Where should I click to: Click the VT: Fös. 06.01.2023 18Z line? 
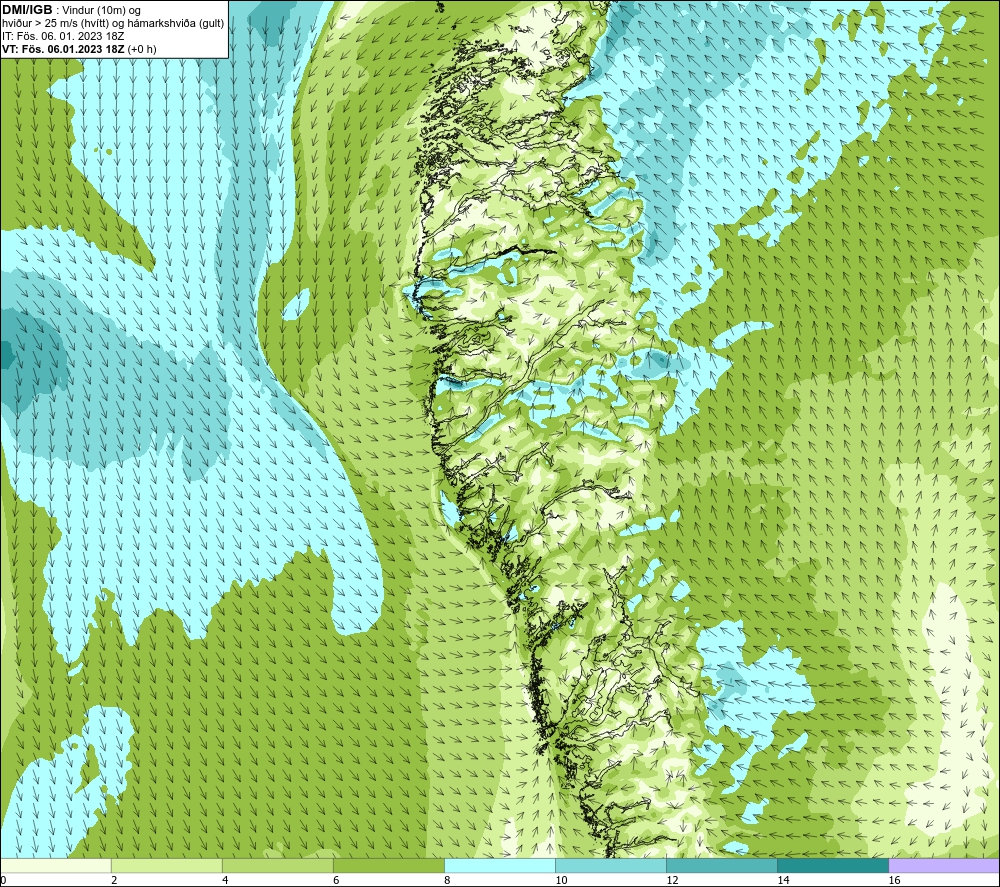(x=79, y=48)
